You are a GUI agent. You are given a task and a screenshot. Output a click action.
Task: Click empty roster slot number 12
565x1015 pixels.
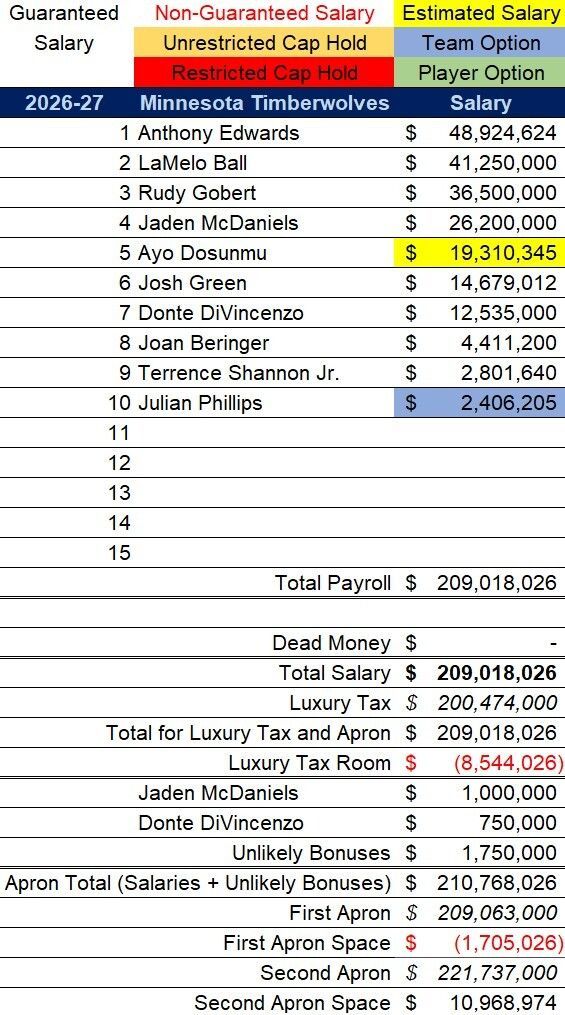pyautogui.click(x=120, y=463)
